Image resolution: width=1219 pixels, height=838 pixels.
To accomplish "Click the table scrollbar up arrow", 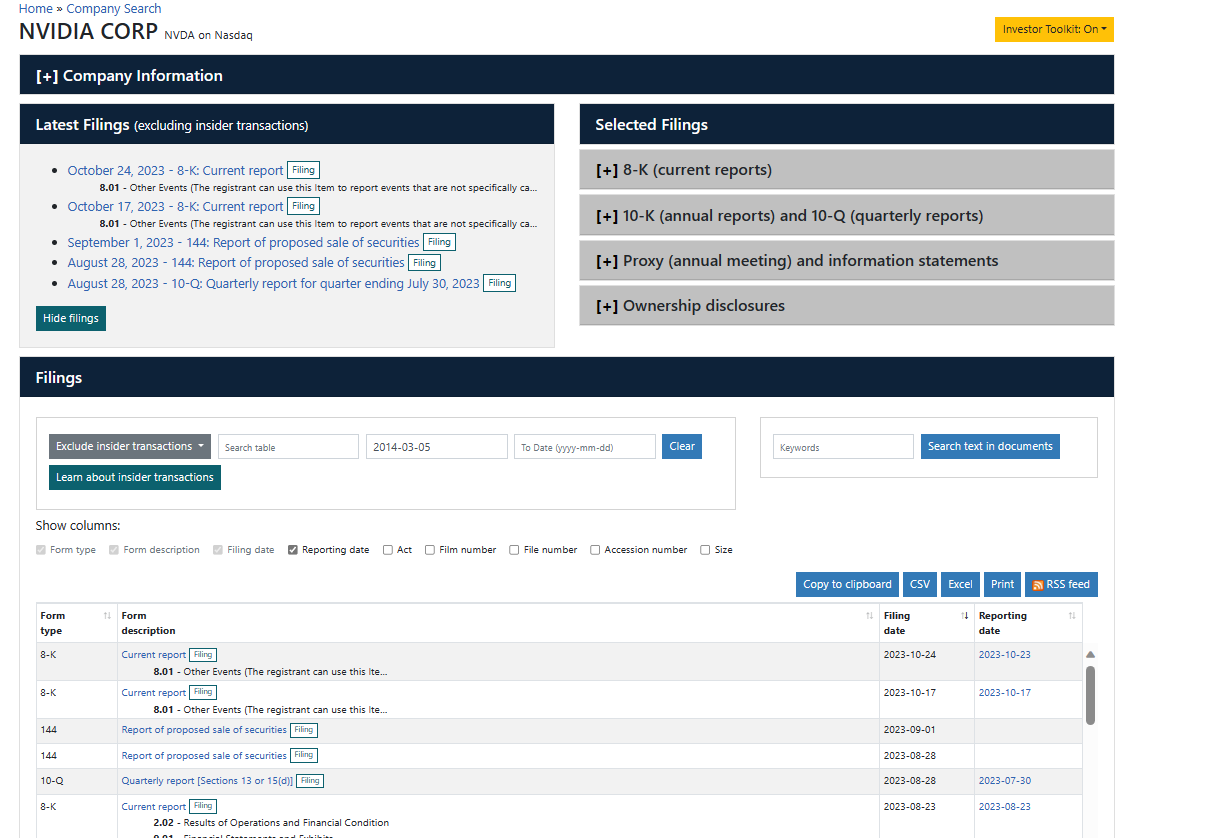I will (x=1090, y=654).
